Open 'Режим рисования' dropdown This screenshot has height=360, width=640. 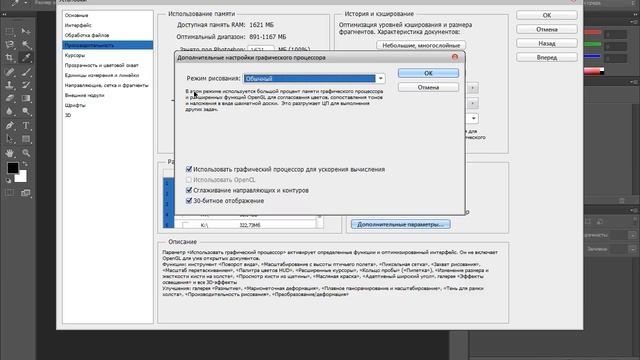[313, 78]
